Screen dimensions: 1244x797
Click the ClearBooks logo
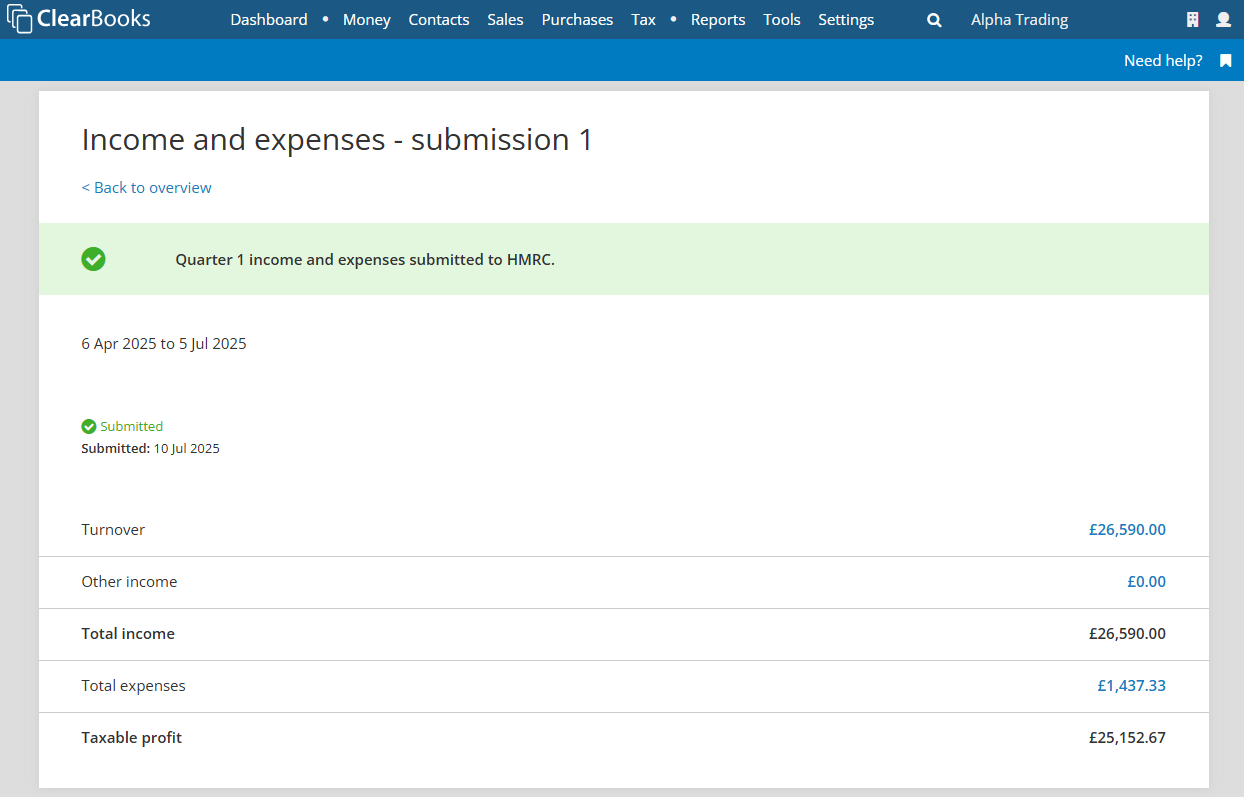pyautogui.click(x=79, y=19)
